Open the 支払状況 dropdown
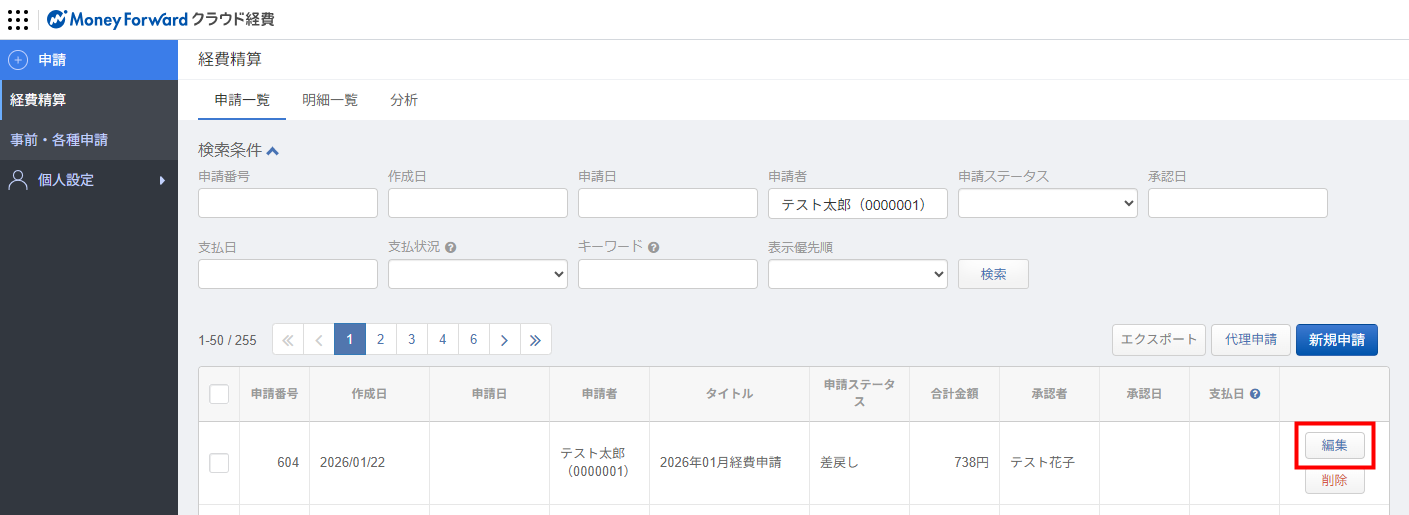 (477, 274)
